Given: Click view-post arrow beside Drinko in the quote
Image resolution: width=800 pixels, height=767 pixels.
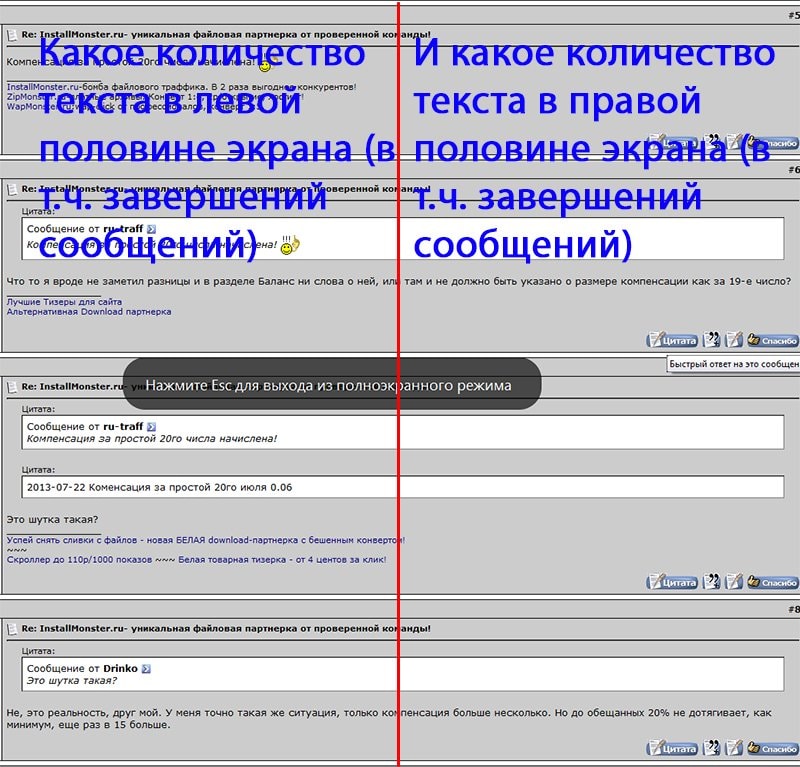Looking at the screenshot, I should (x=146, y=669).
